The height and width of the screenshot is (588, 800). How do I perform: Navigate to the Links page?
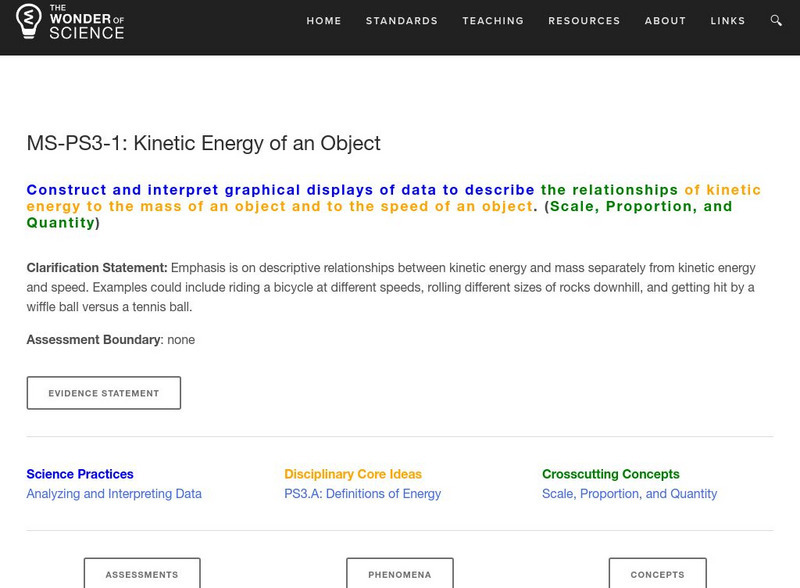pyautogui.click(x=728, y=21)
